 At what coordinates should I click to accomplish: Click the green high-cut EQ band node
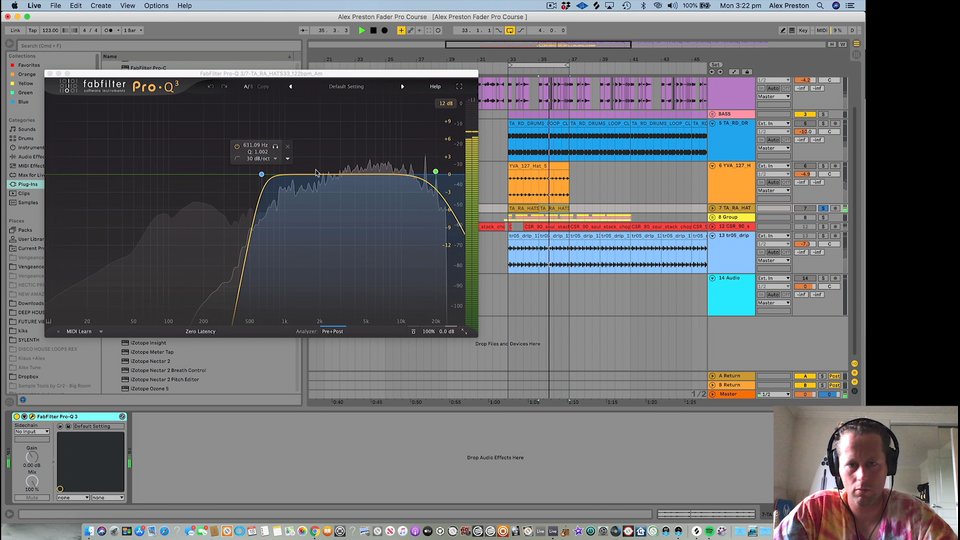[x=435, y=171]
